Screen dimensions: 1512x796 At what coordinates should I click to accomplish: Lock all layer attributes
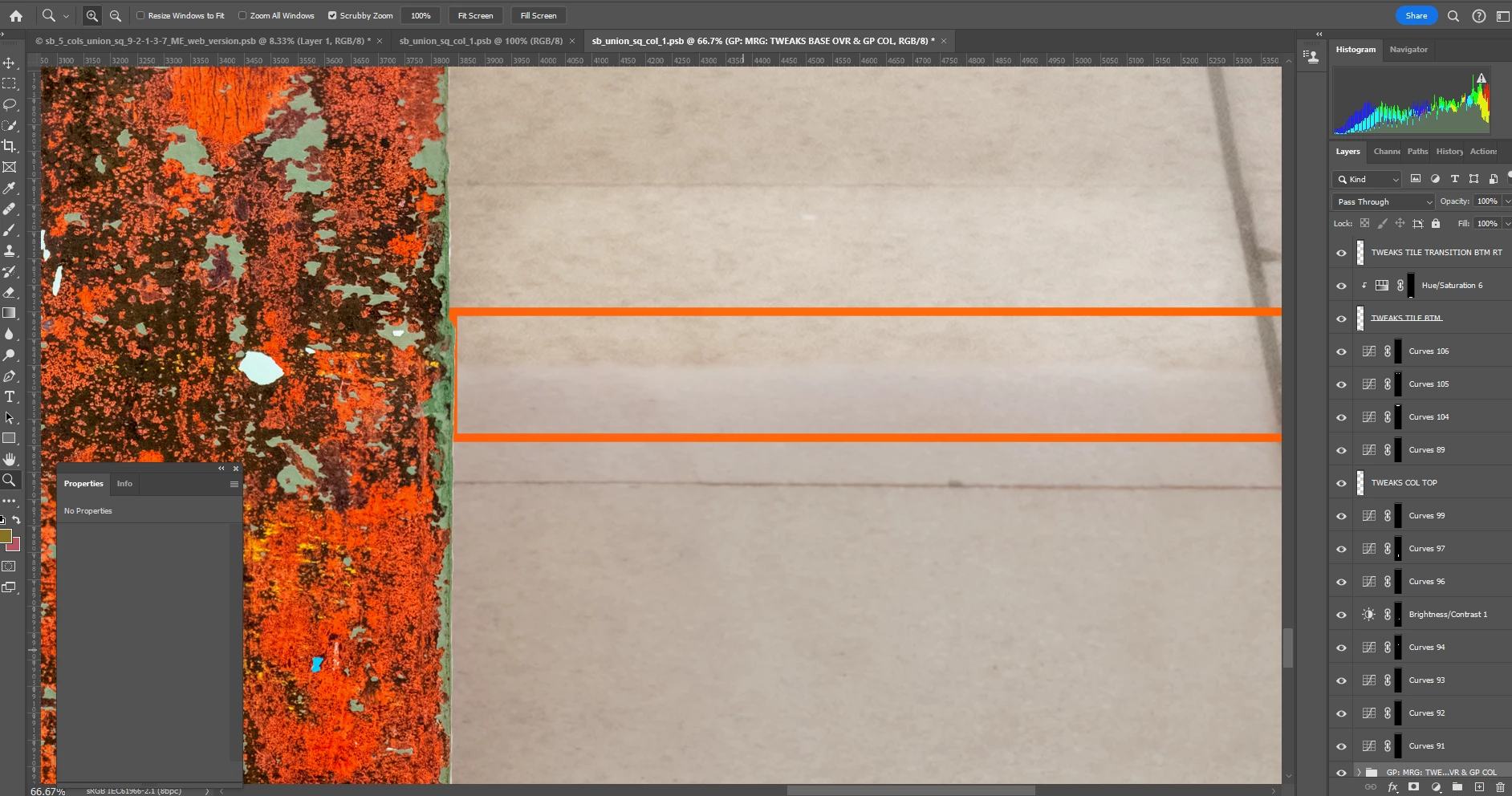[x=1436, y=223]
